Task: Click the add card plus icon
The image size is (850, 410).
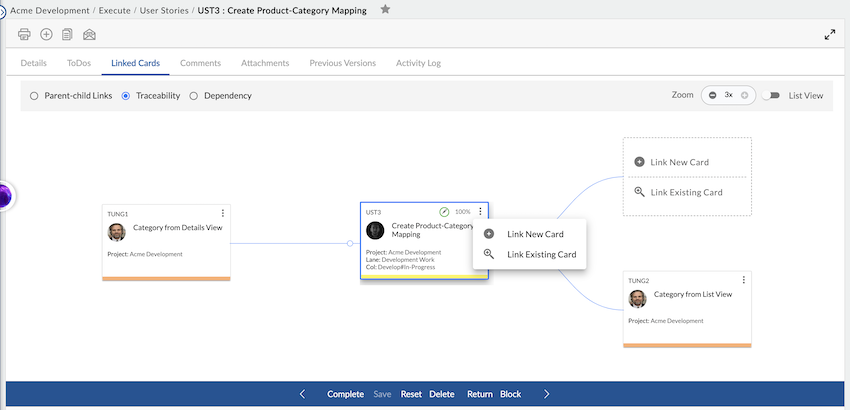Action: tap(46, 34)
